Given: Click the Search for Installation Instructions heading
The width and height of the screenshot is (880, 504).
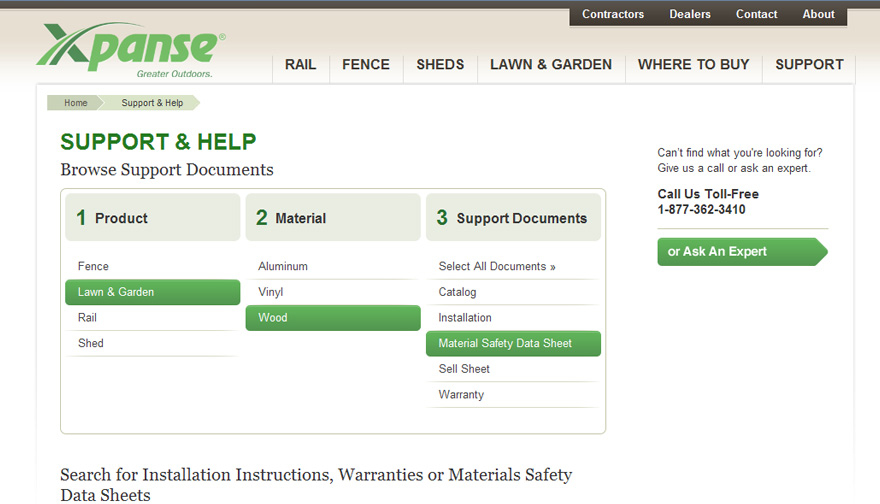Looking at the screenshot, I should point(316,485).
